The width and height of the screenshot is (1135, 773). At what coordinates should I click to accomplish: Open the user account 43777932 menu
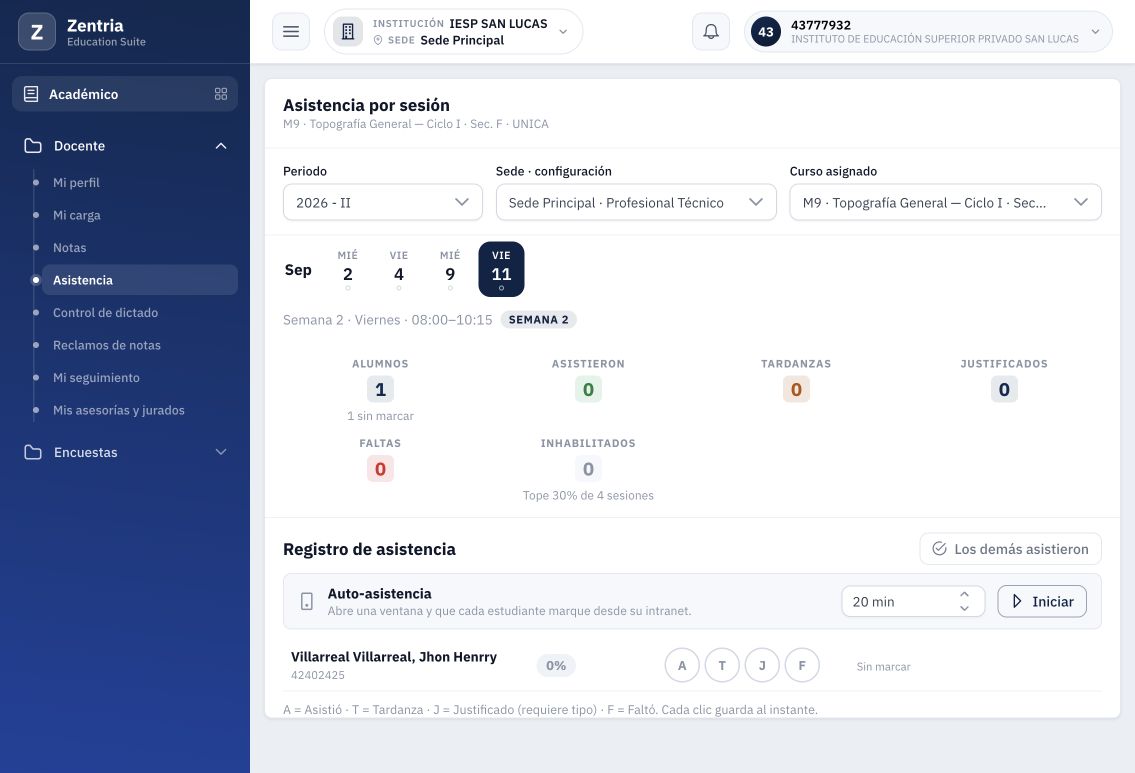(x=928, y=32)
